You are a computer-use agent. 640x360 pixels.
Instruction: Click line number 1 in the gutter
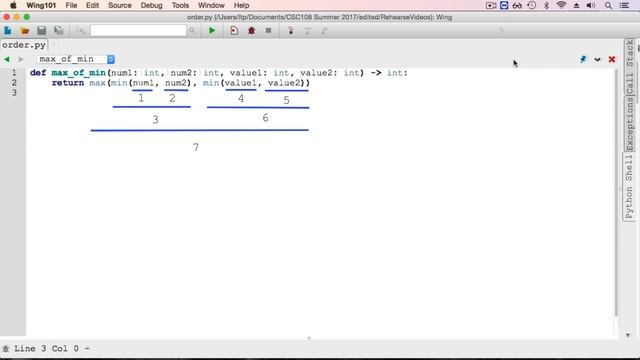pyautogui.click(x=14, y=73)
